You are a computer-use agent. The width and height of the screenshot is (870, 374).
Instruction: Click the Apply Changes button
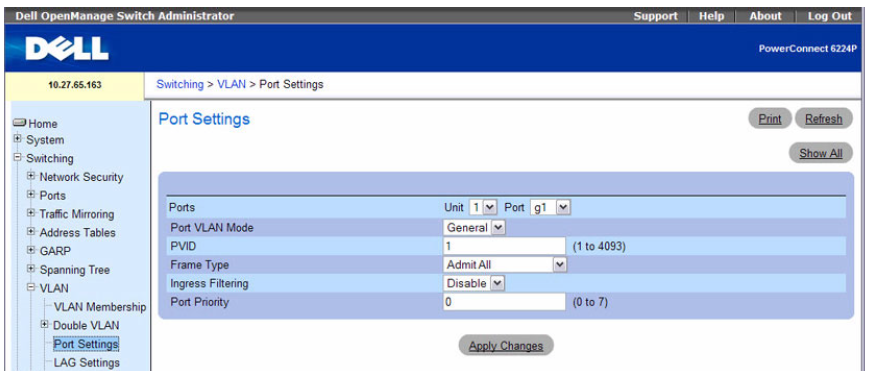[x=505, y=346]
